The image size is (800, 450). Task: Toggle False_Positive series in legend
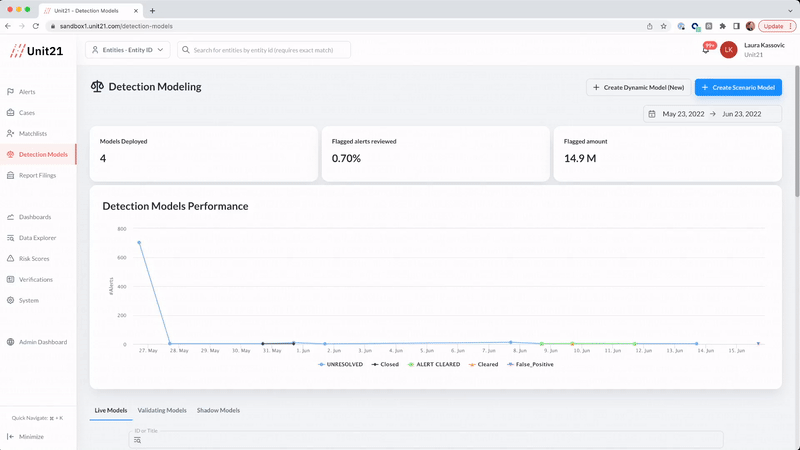[x=530, y=364]
